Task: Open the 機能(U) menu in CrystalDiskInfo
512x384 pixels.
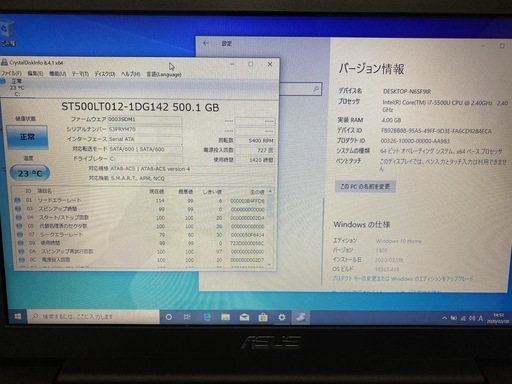Action: (58, 74)
